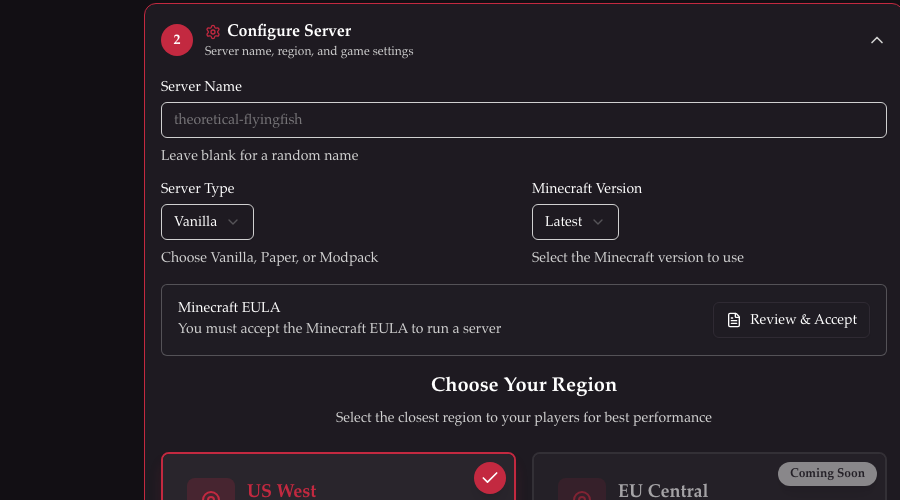Click the EU Central region target icon

point(581,493)
